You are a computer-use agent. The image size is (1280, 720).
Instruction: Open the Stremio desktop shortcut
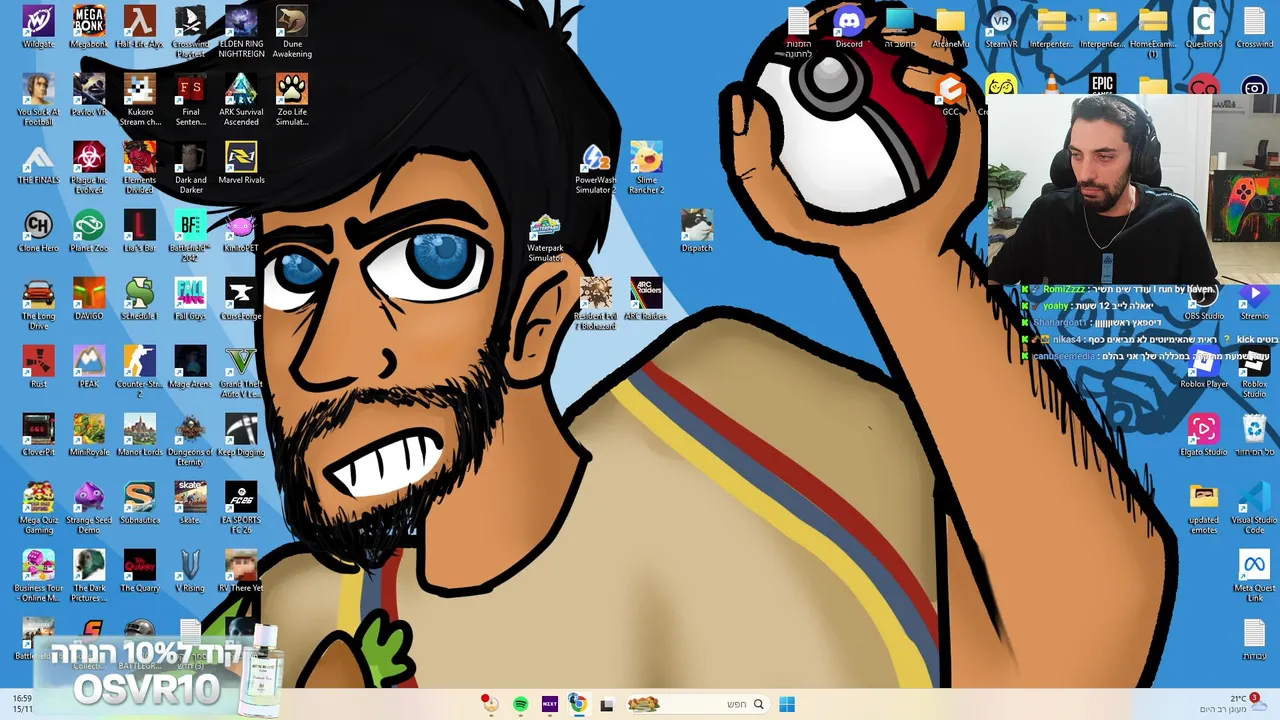click(1254, 299)
